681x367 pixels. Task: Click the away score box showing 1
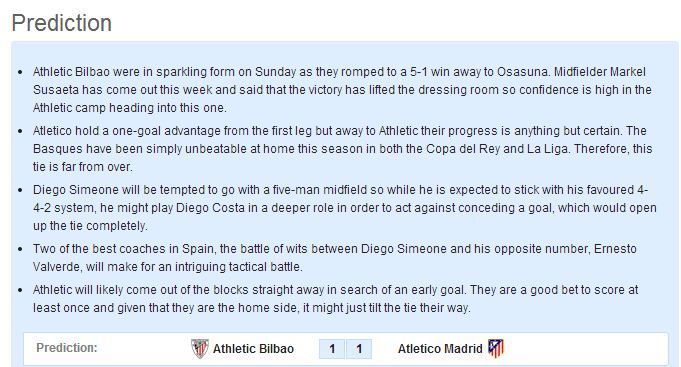(359, 349)
